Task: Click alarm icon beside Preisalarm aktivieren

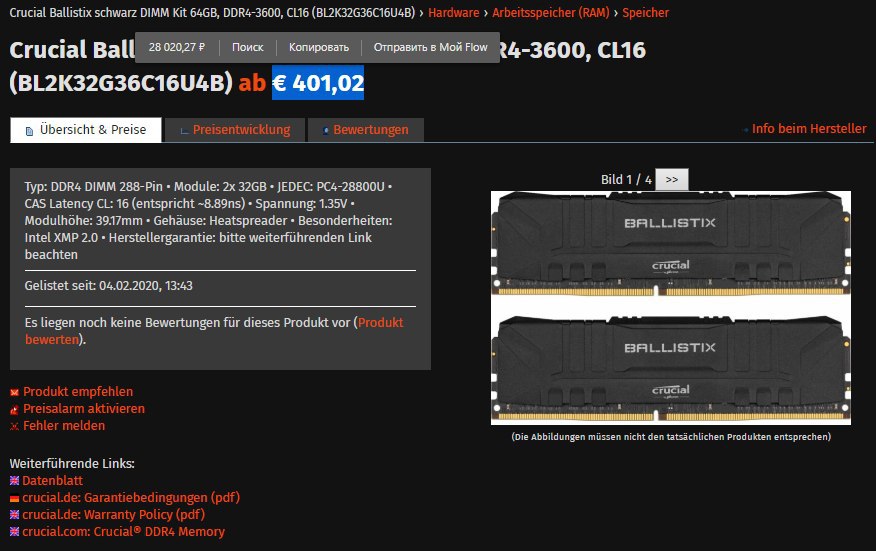Action: tap(15, 410)
